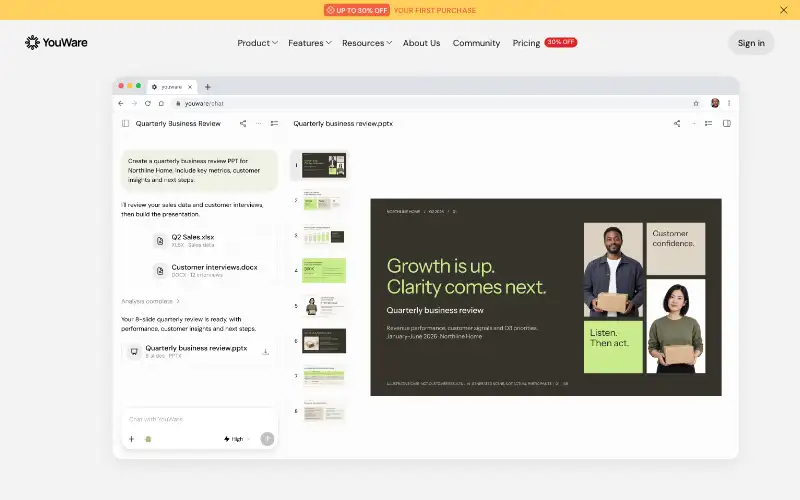Screen dimensions: 800x500
Task: Expand the Features menu
Action: coord(310,43)
